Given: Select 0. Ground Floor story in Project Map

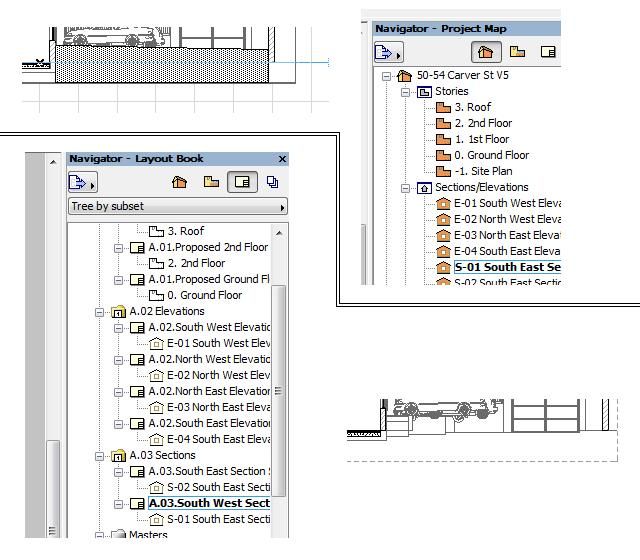Looking at the screenshot, I should [491, 155].
